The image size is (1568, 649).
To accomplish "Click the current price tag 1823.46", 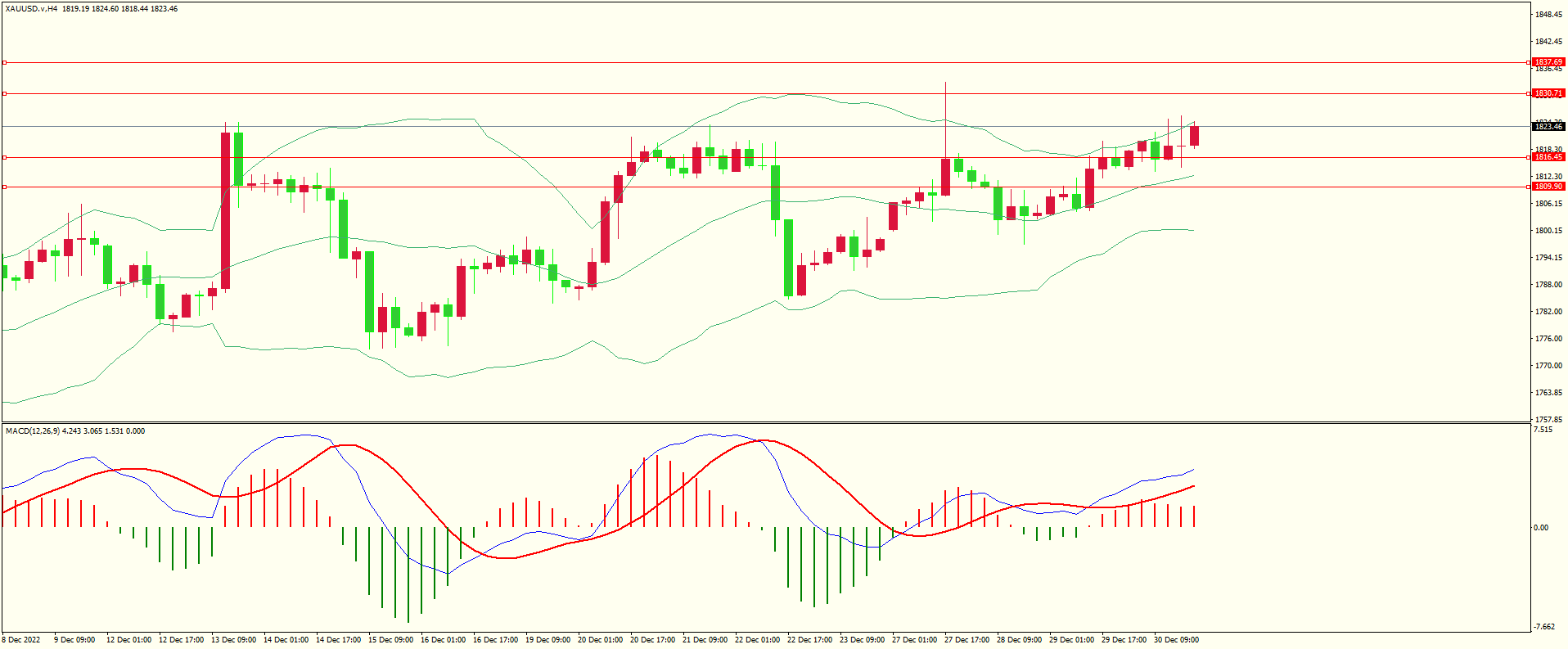I will coord(1548,127).
